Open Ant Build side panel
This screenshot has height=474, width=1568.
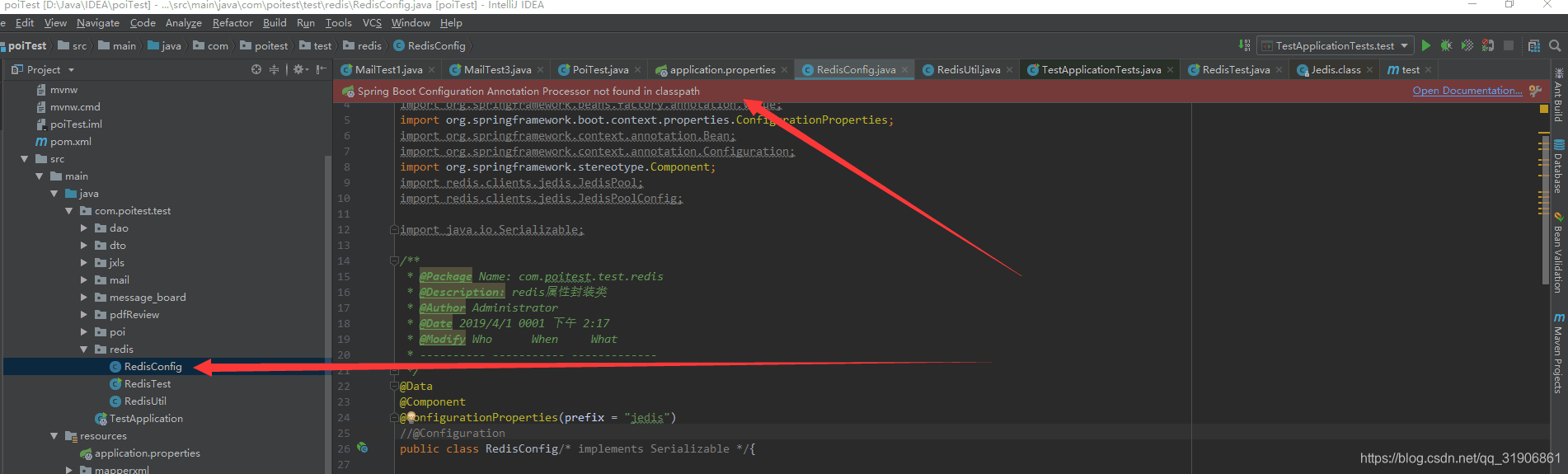coord(1558,96)
